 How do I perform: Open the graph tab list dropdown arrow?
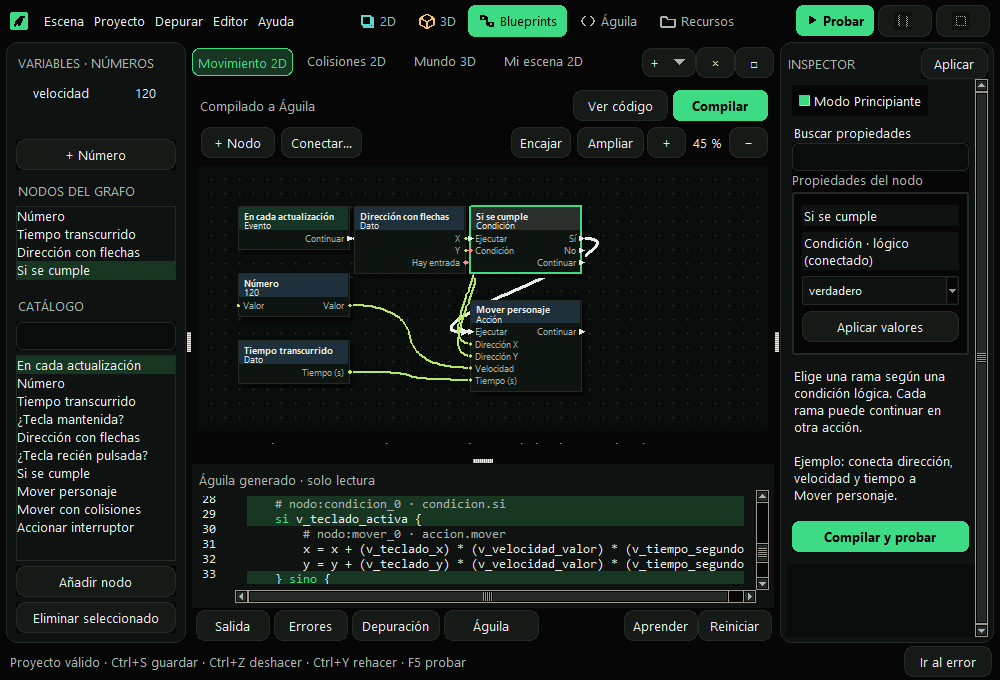680,63
